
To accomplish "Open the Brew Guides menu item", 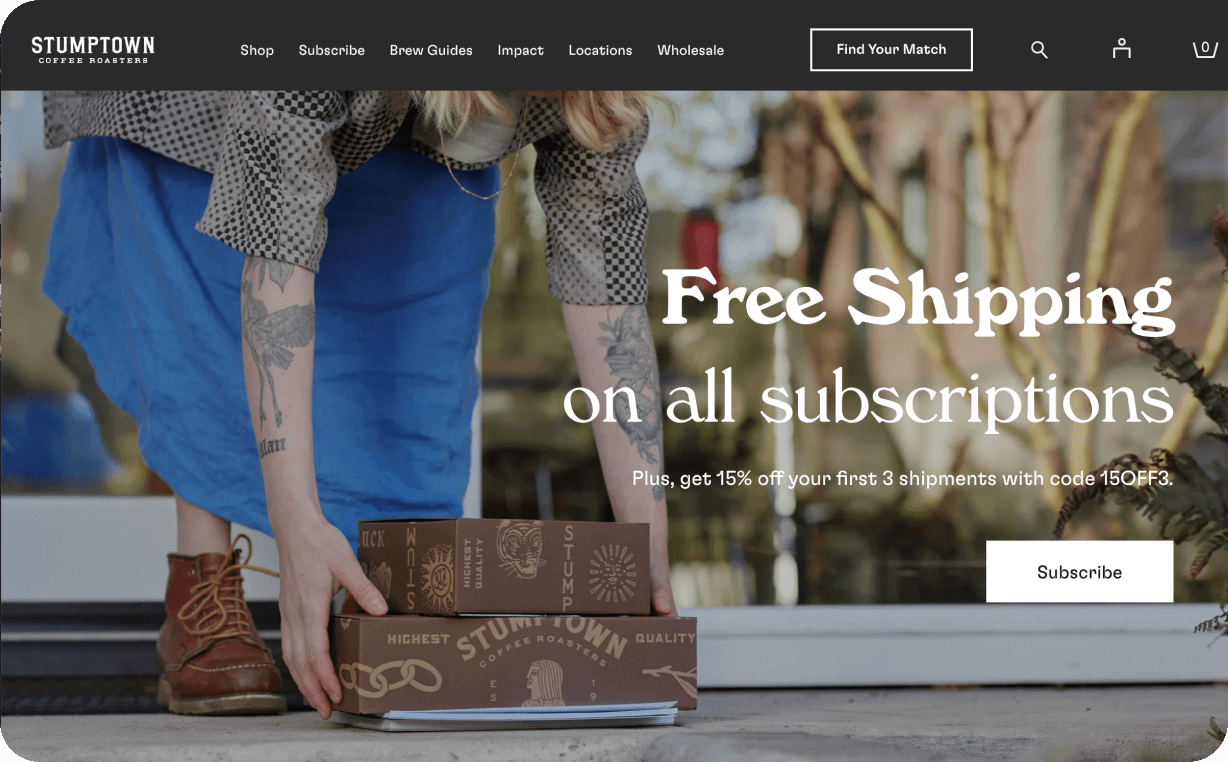I will pos(431,50).
